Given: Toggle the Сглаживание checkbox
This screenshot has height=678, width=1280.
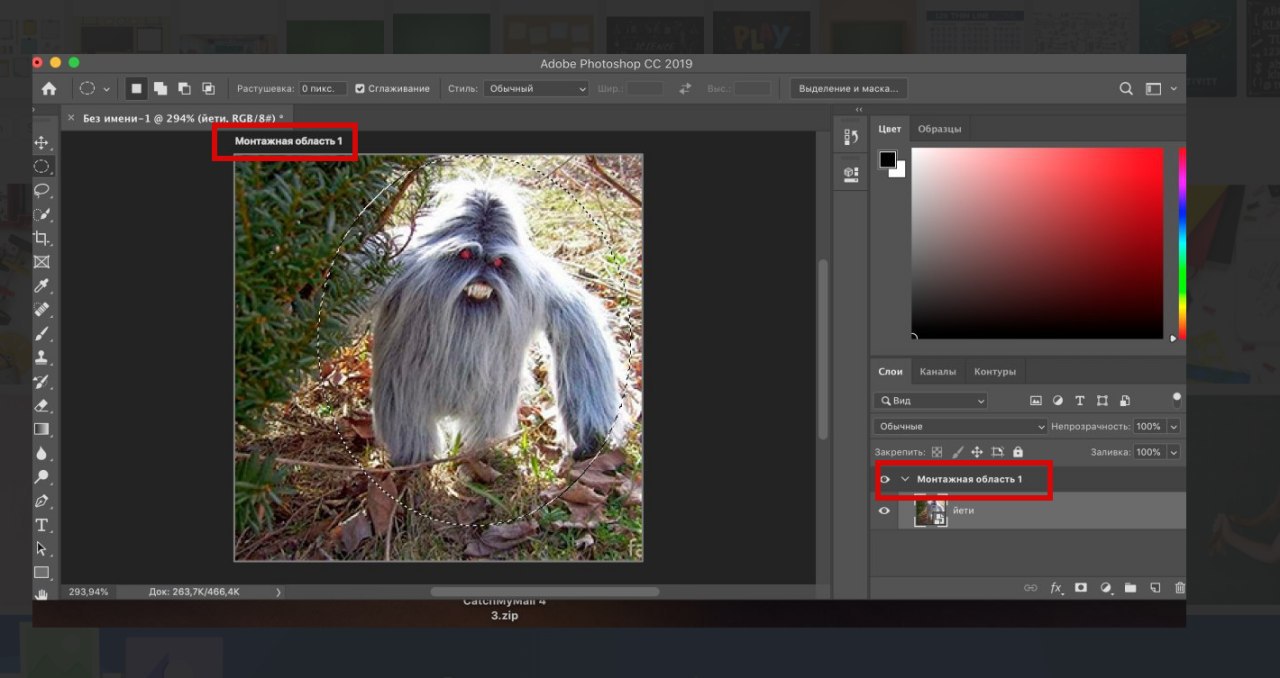Looking at the screenshot, I should coord(360,88).
